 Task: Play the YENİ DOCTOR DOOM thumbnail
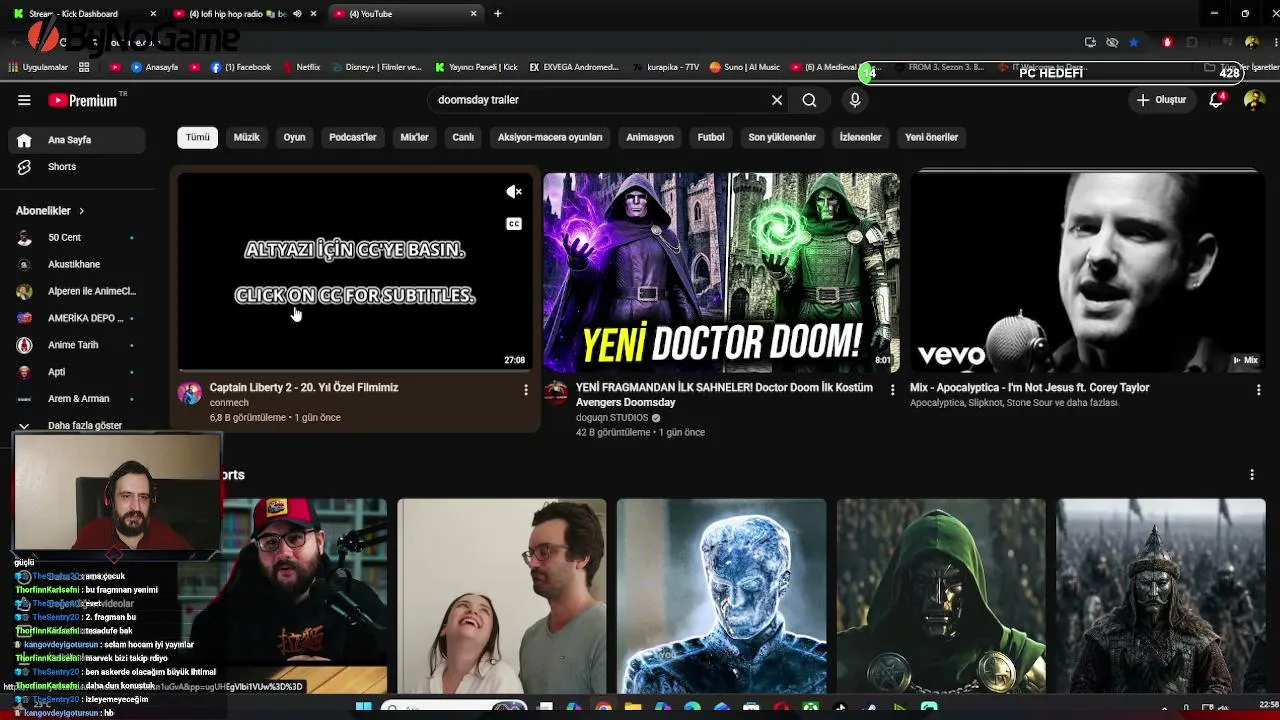point(721,272)
